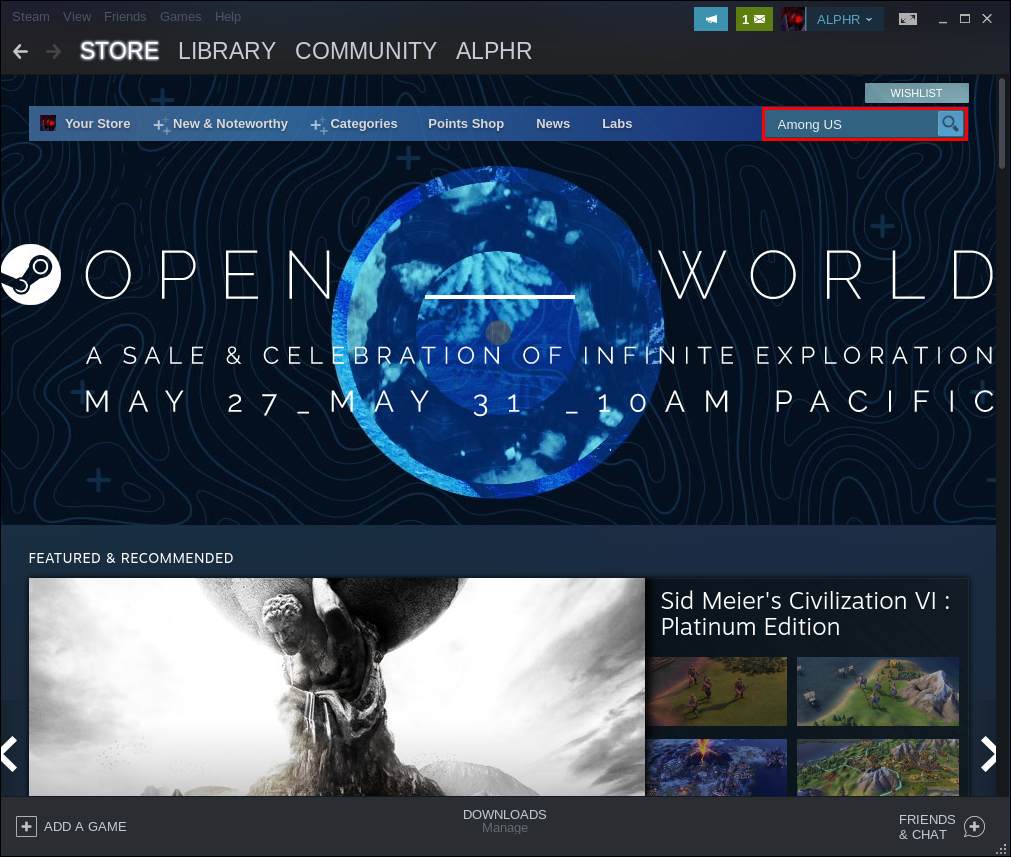Click the forward arrow navigation icon

coord(53,51)
